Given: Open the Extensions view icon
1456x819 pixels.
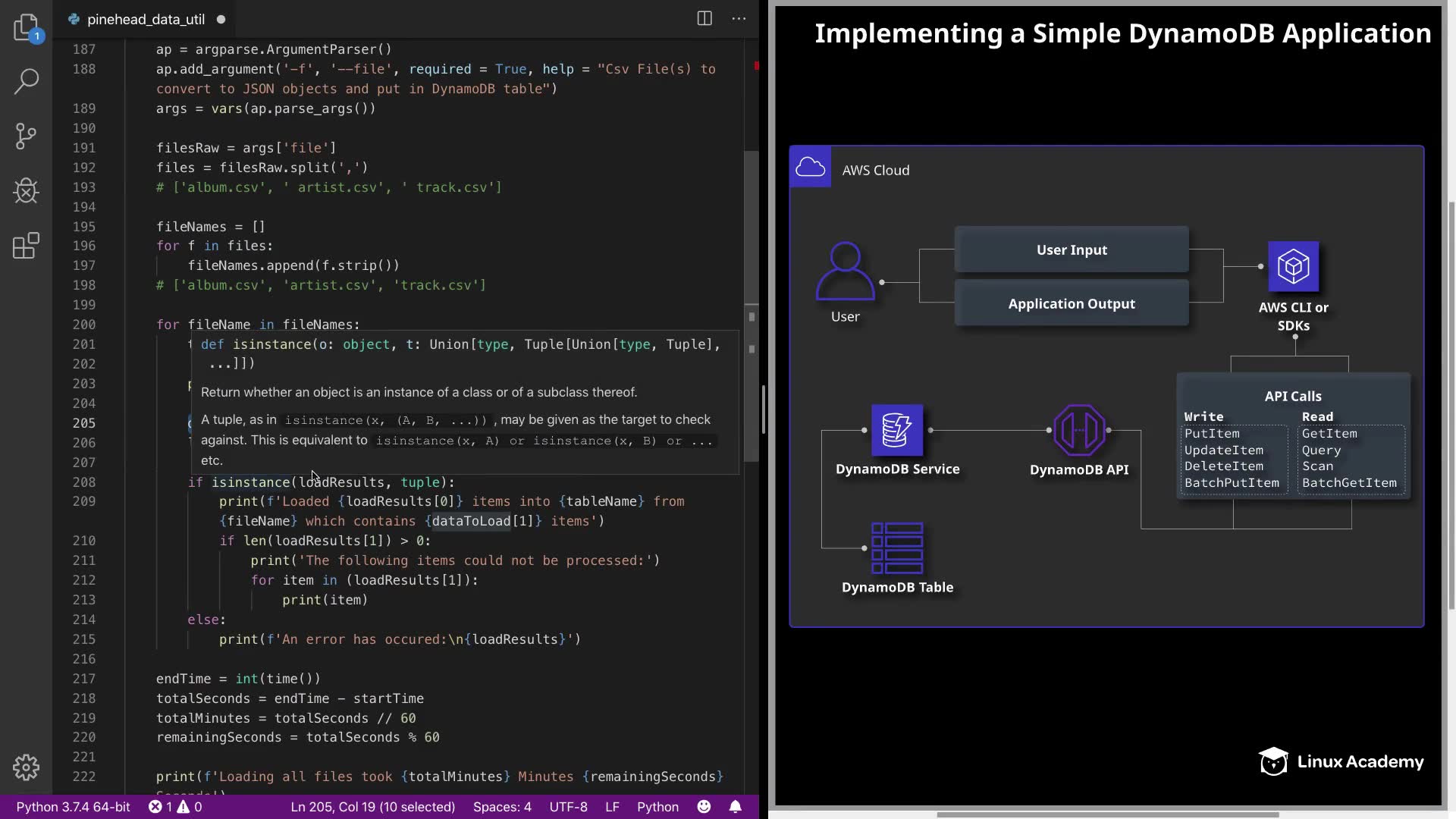Looking at the screenshot, I should 26,246.
